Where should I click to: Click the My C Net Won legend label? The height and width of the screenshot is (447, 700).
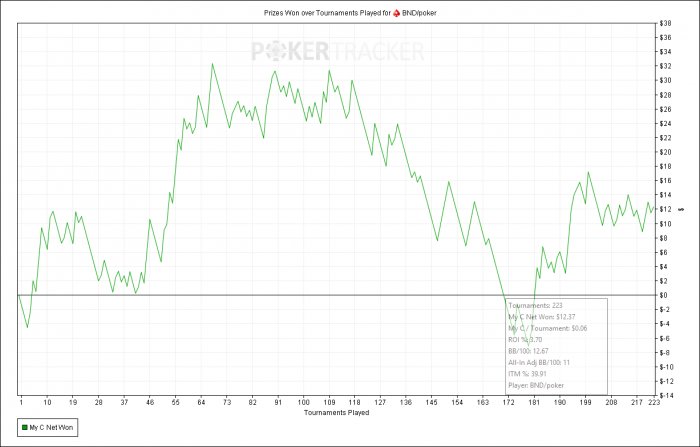point(51,427)
